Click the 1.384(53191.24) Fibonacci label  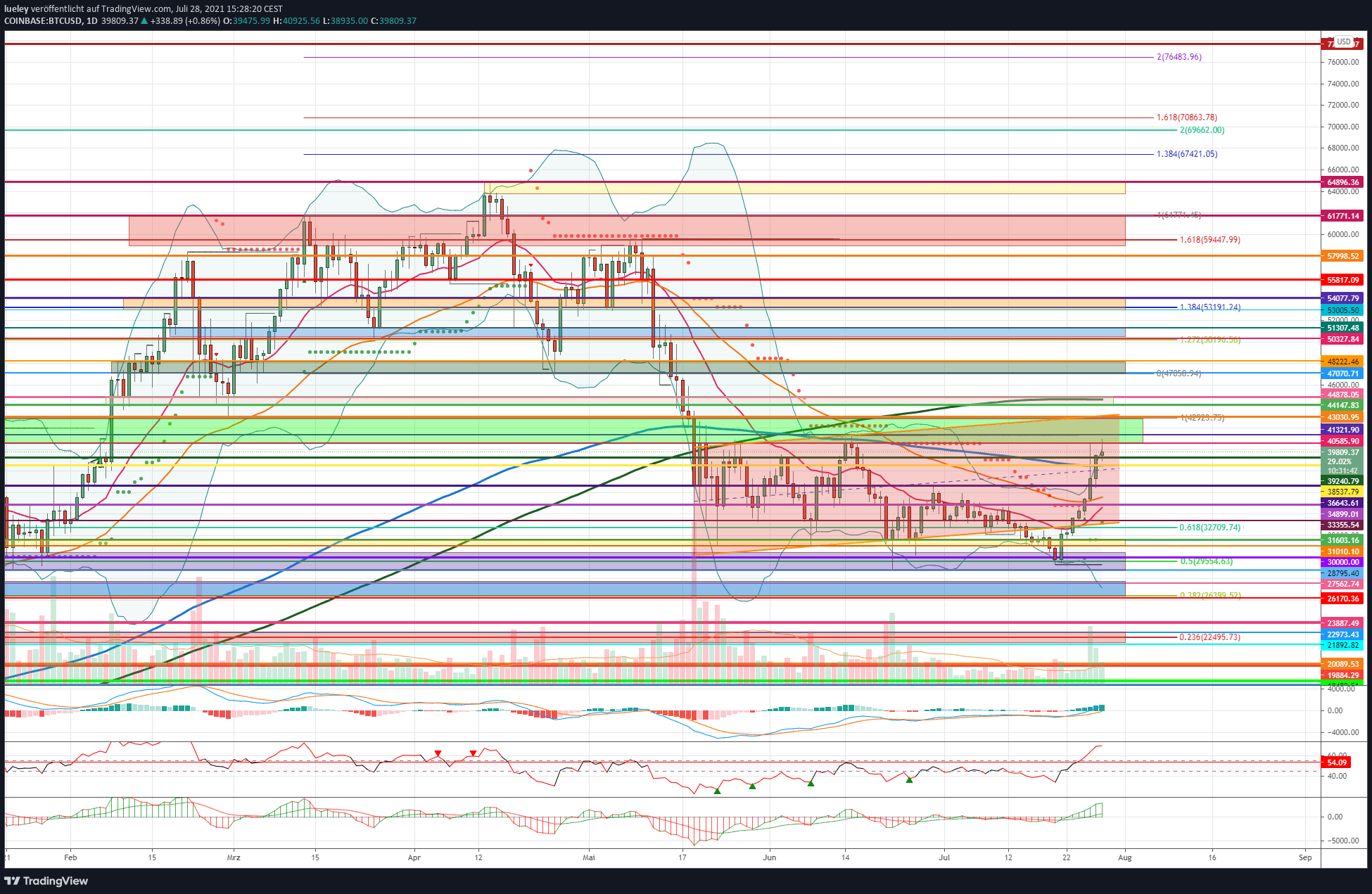click(1209, 307)
